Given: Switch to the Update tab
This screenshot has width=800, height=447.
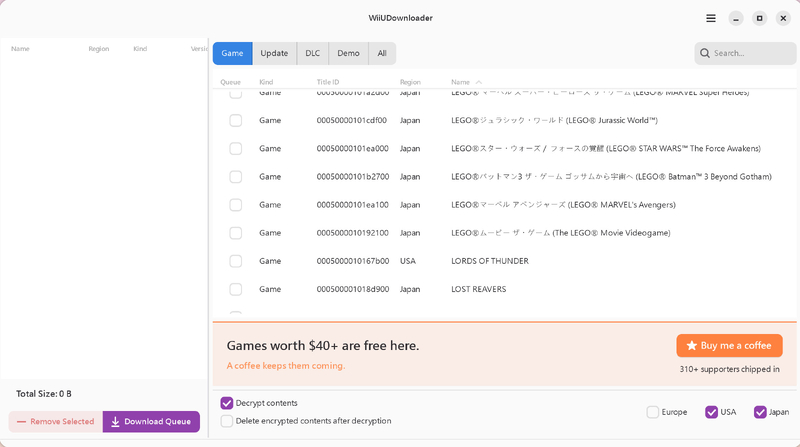Looking at the screenshot, I should [274, 53].
